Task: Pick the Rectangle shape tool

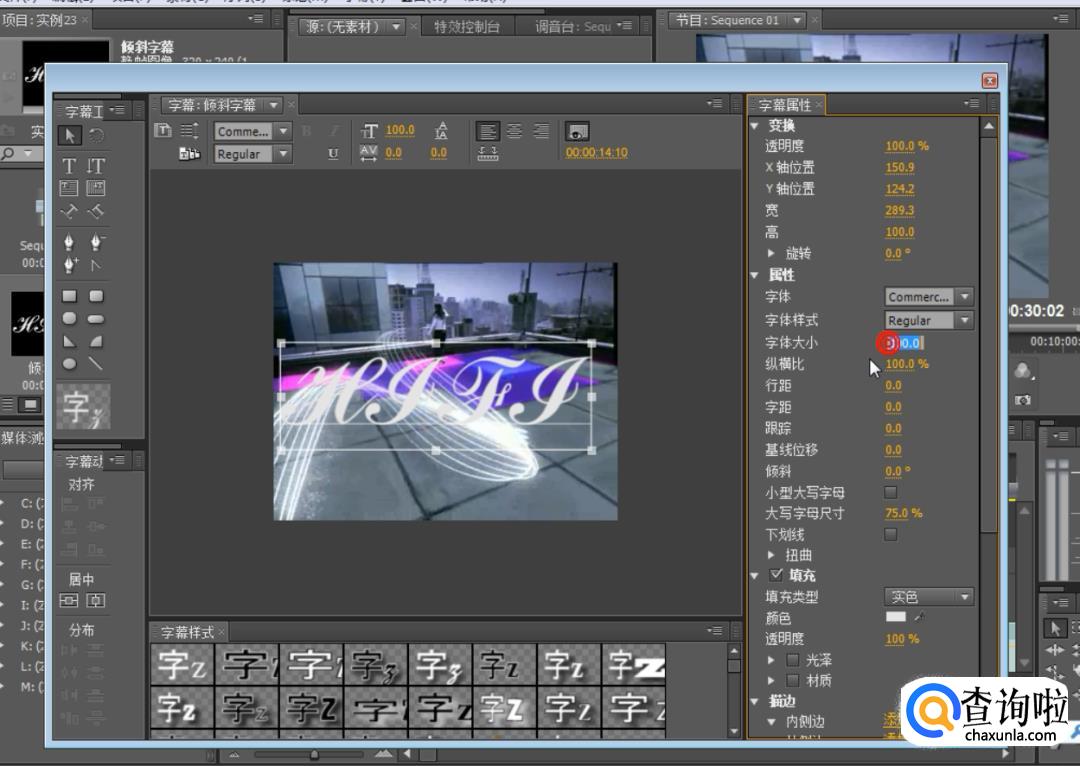Action: click(x=69, y=296)
